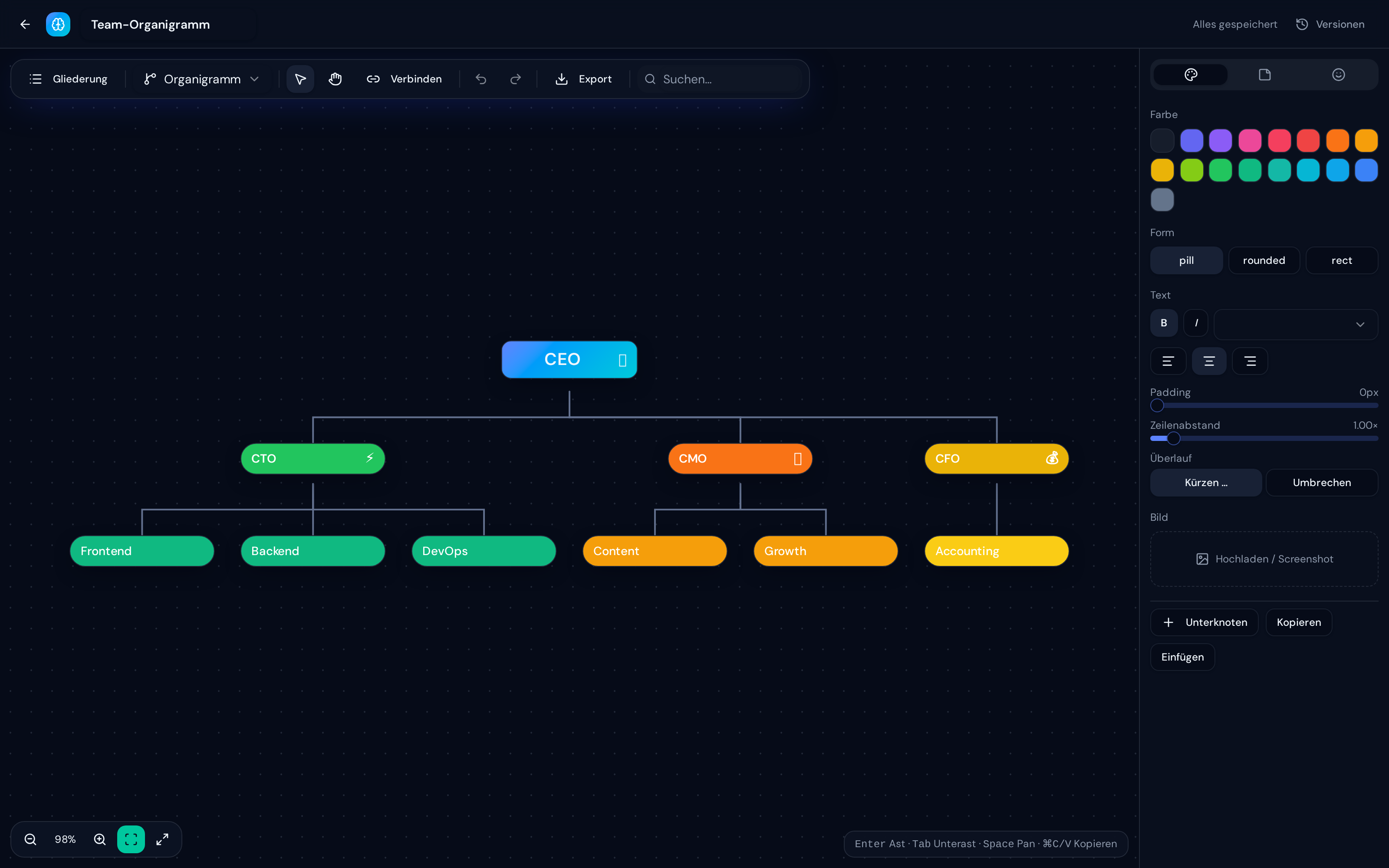Screen dimensions: 1389x868
Task: Switch to the emoji icon tab
Action: click(x=1338, y=75)
